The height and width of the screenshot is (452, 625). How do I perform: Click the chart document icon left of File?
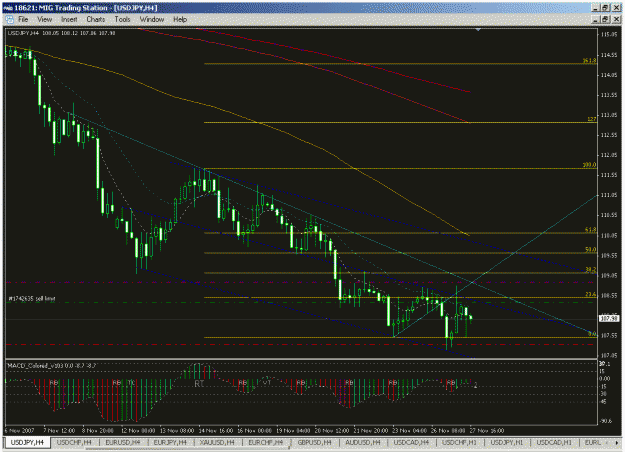(x=9, y=19)
